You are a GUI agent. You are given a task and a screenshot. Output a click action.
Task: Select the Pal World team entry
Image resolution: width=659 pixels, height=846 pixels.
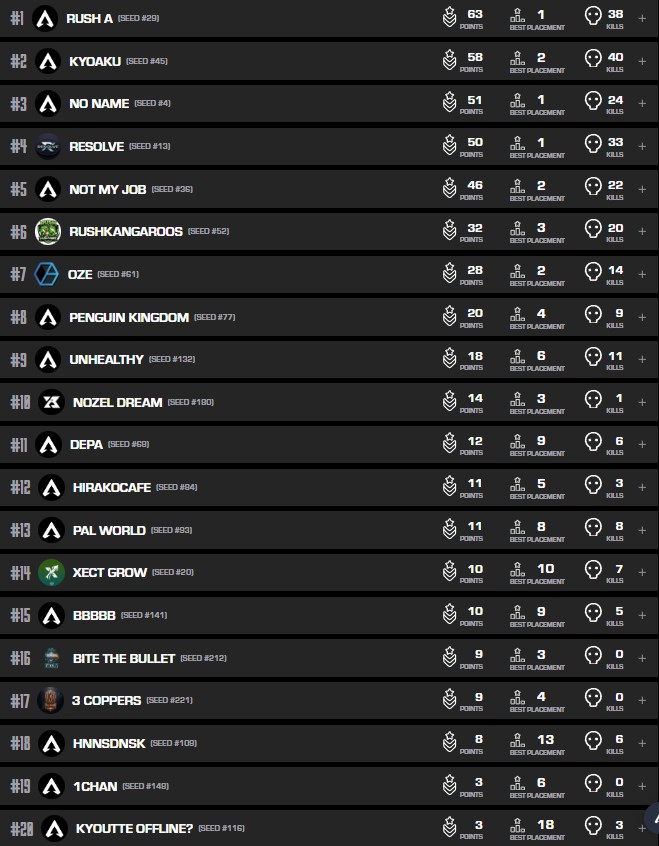[108, 530]
